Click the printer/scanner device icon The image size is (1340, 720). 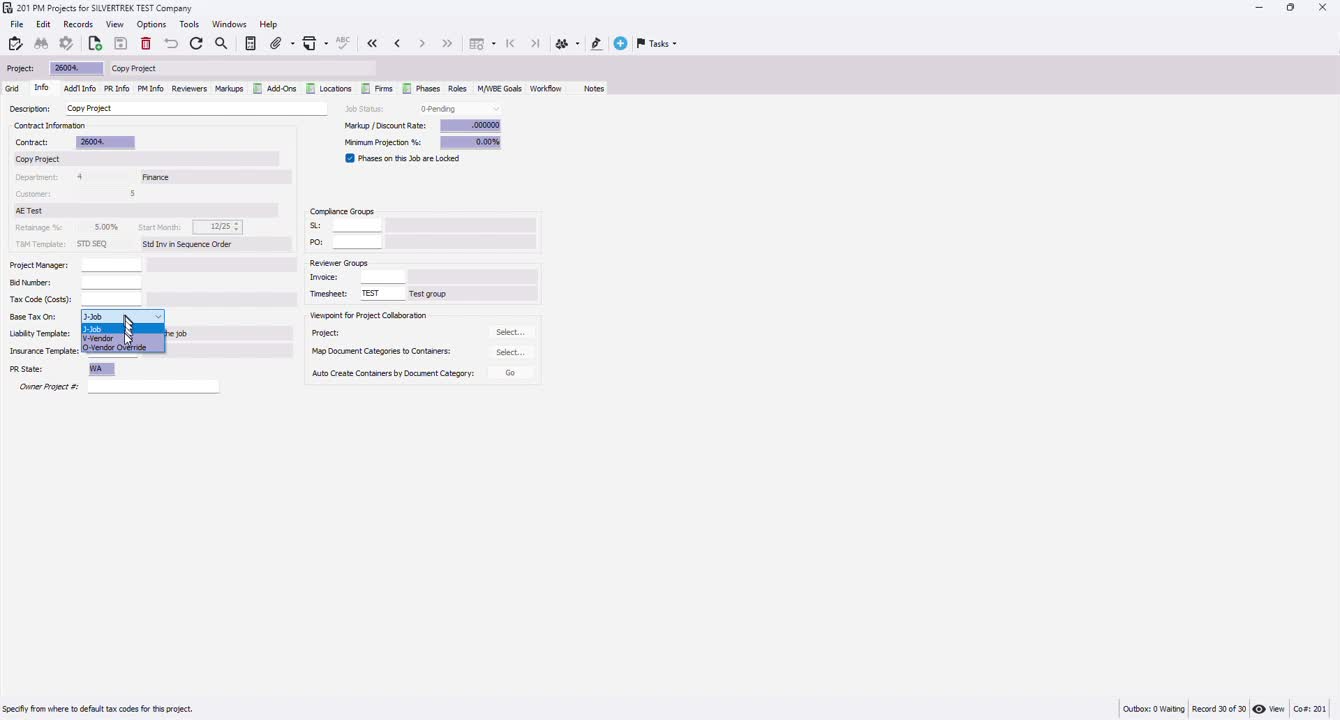coord(310,44)
